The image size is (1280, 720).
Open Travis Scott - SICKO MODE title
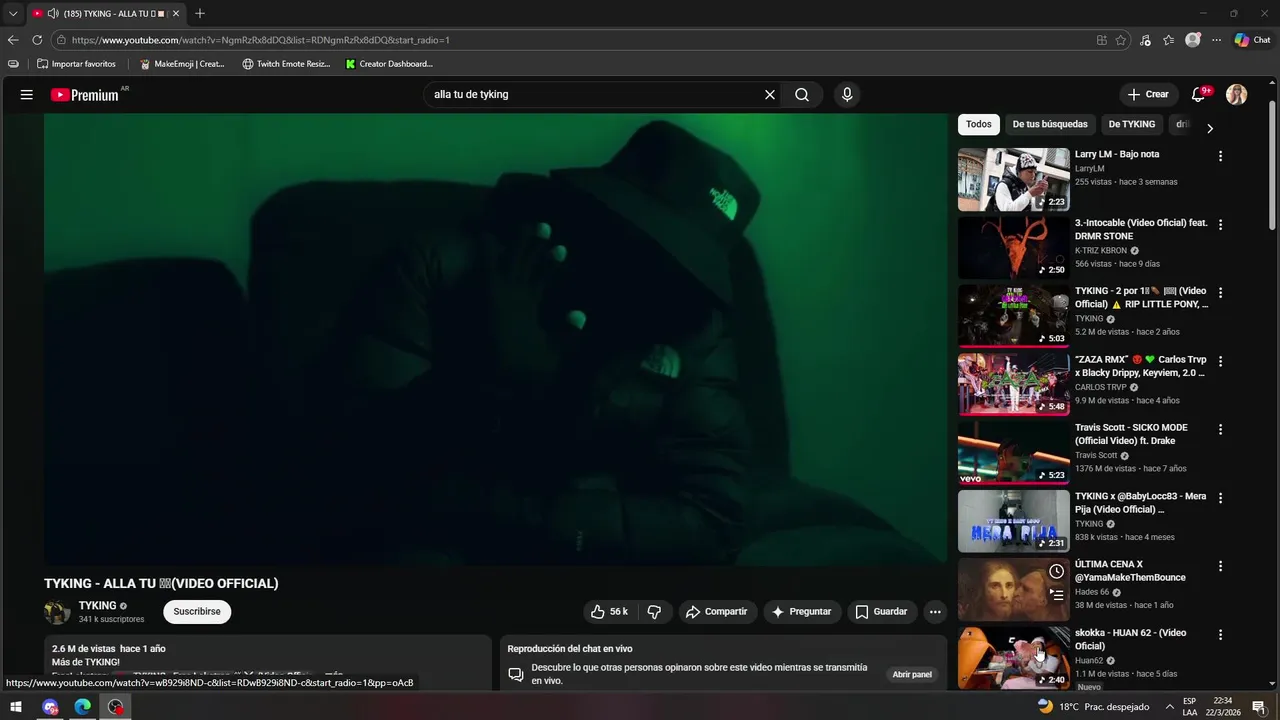pos(1131,434)
